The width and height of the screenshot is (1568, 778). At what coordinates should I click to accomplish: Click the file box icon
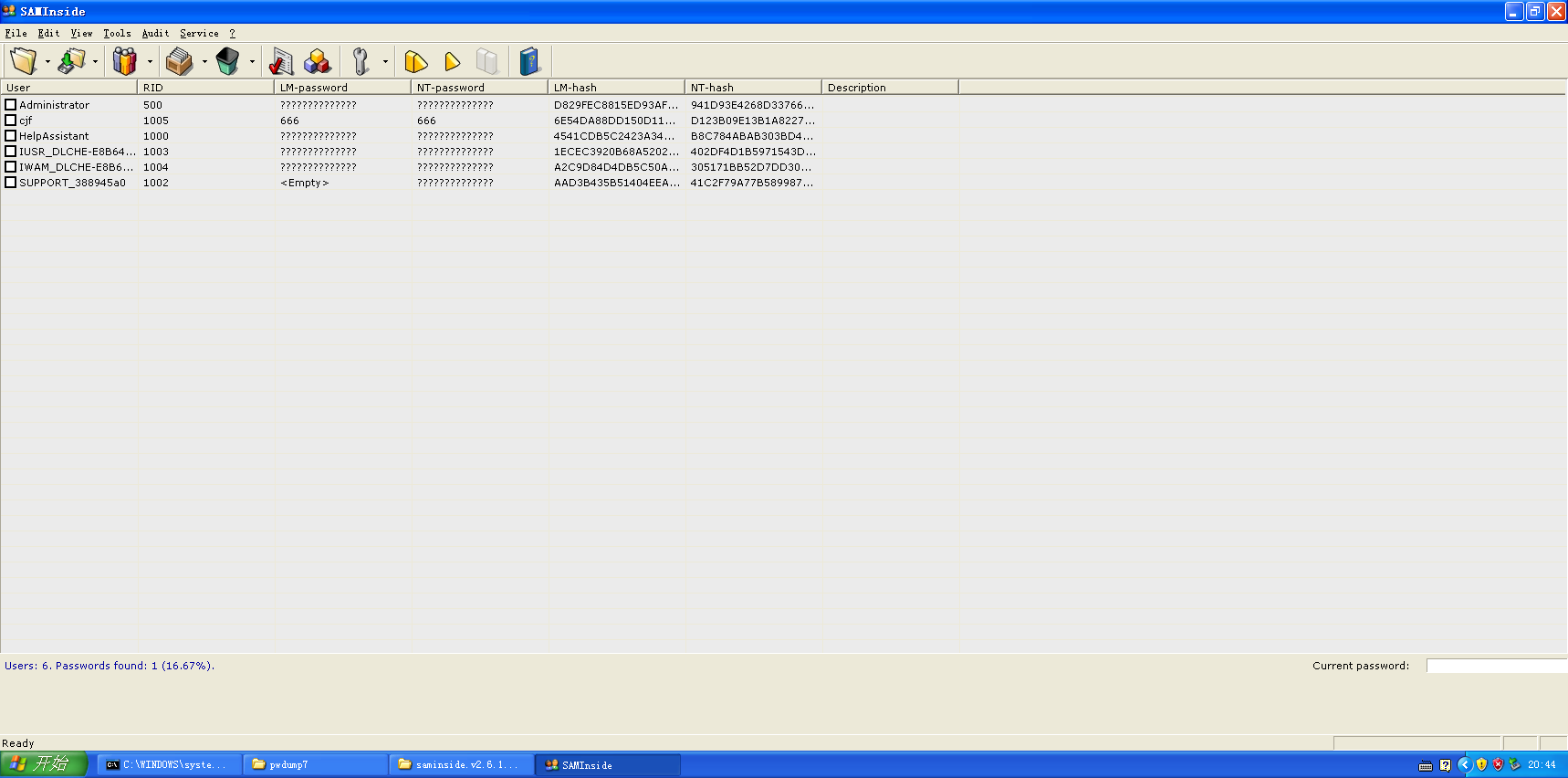pos(180,61)
